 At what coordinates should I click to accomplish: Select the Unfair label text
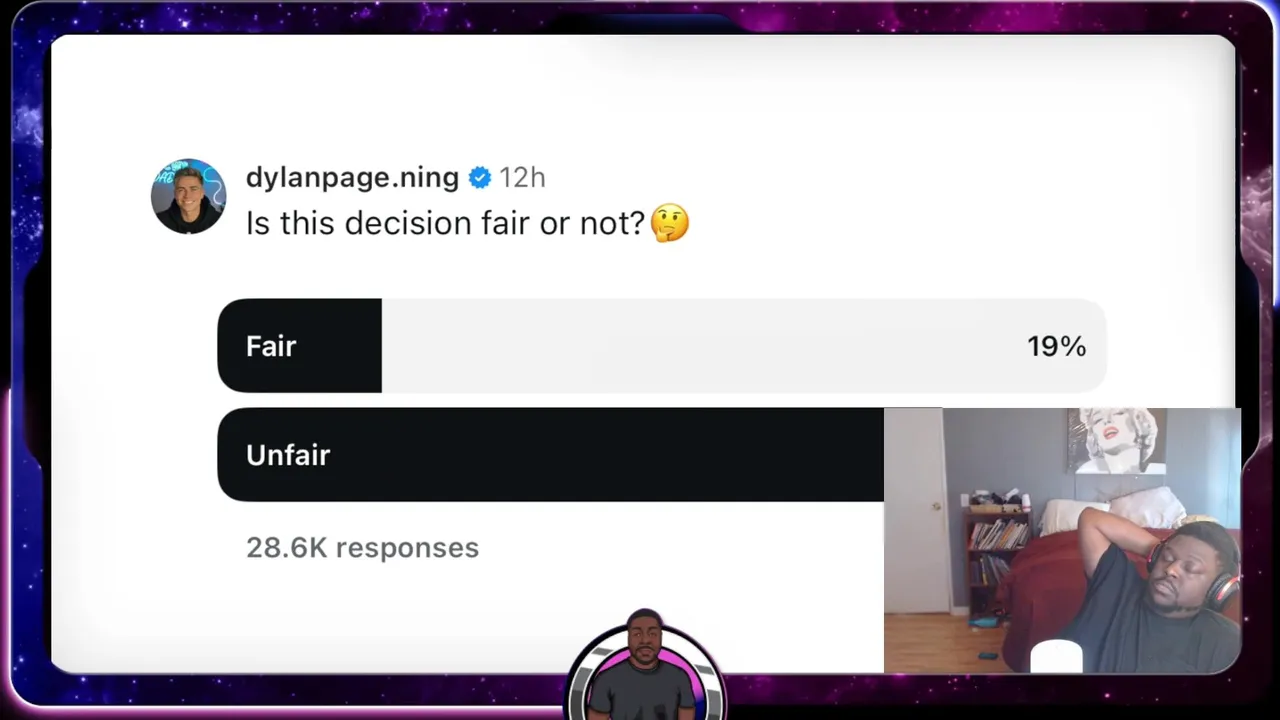click(x=288, y=455)
